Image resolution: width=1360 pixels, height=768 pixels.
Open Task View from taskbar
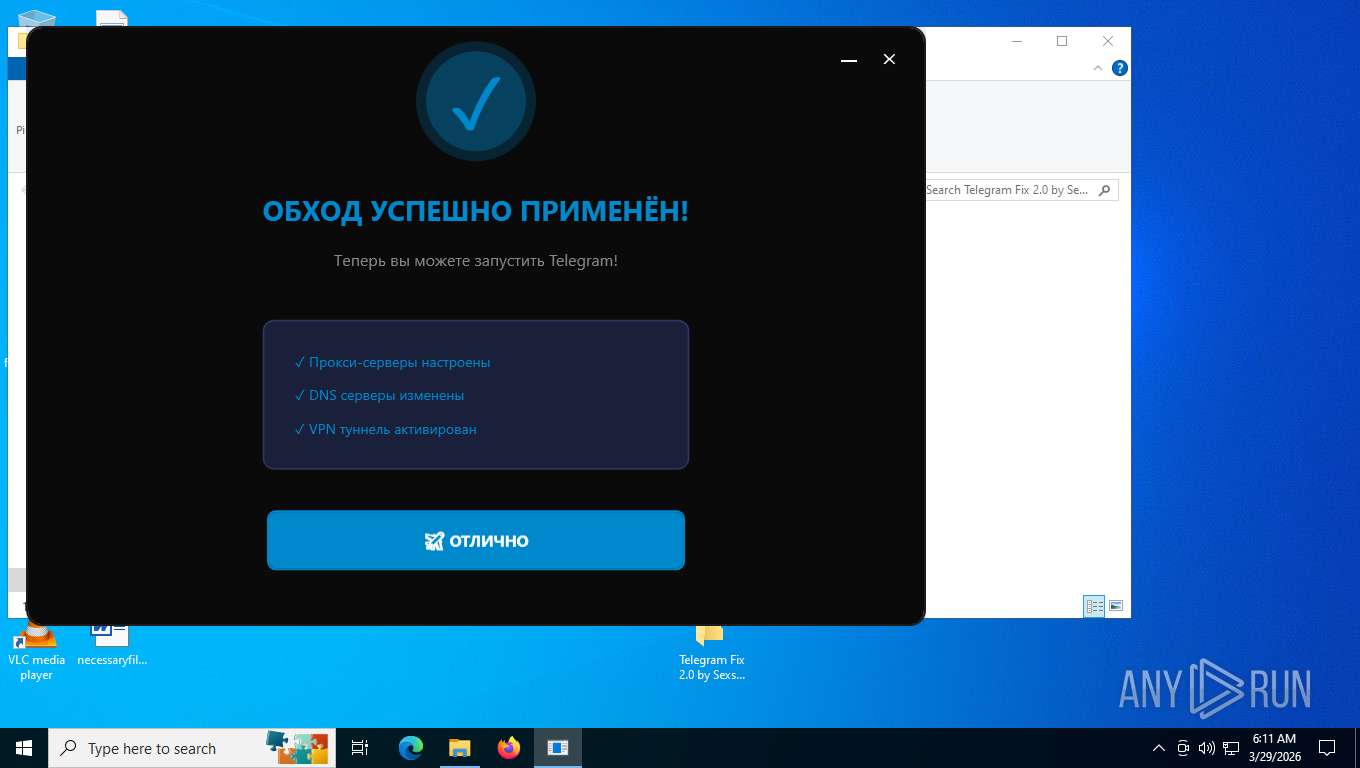point(360,748)
